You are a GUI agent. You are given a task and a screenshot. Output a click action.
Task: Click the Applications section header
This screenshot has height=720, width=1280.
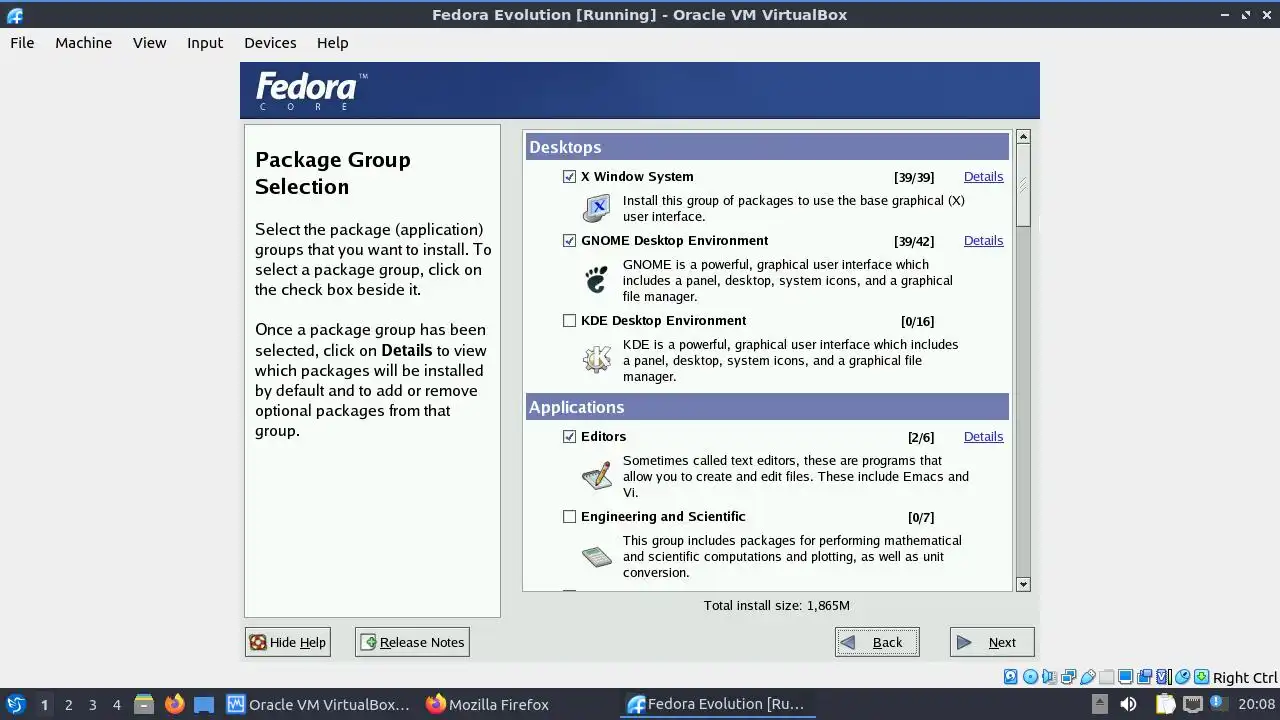click(767, 407)
